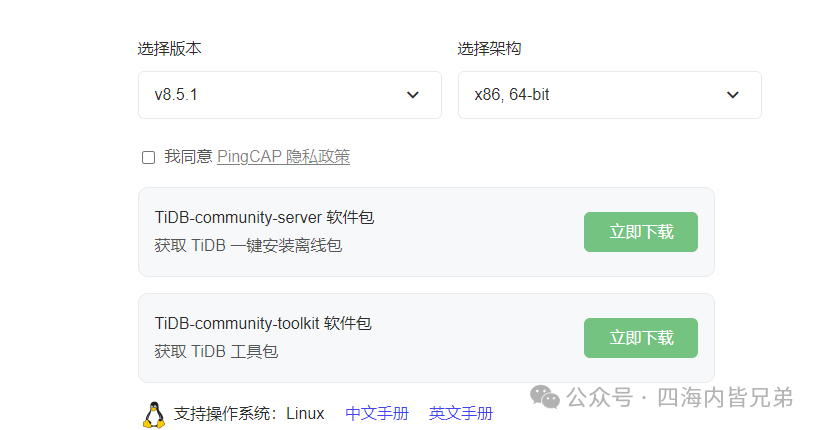Download the TiDB-community-toolkit package

641,338
